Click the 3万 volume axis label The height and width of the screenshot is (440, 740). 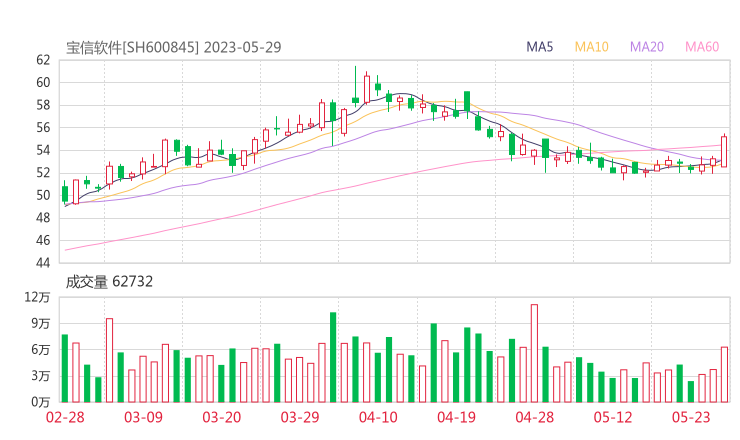41,376
